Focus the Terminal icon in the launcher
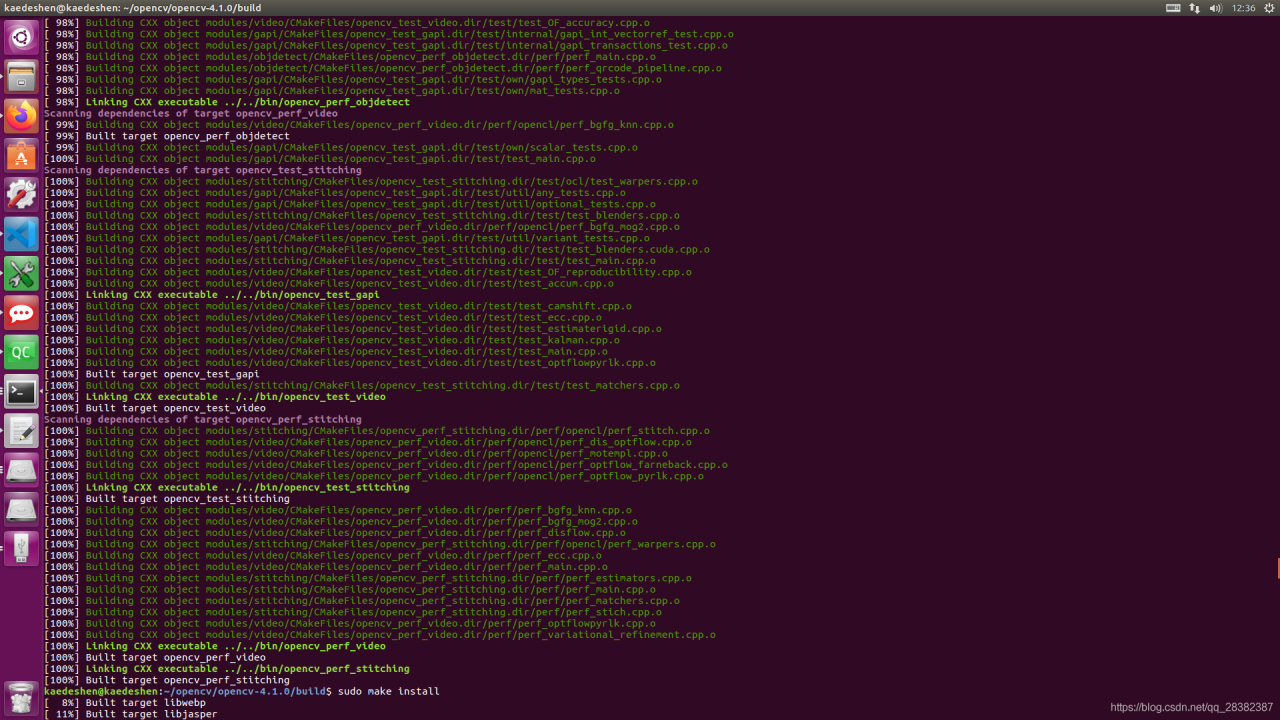 pos(21,391)
